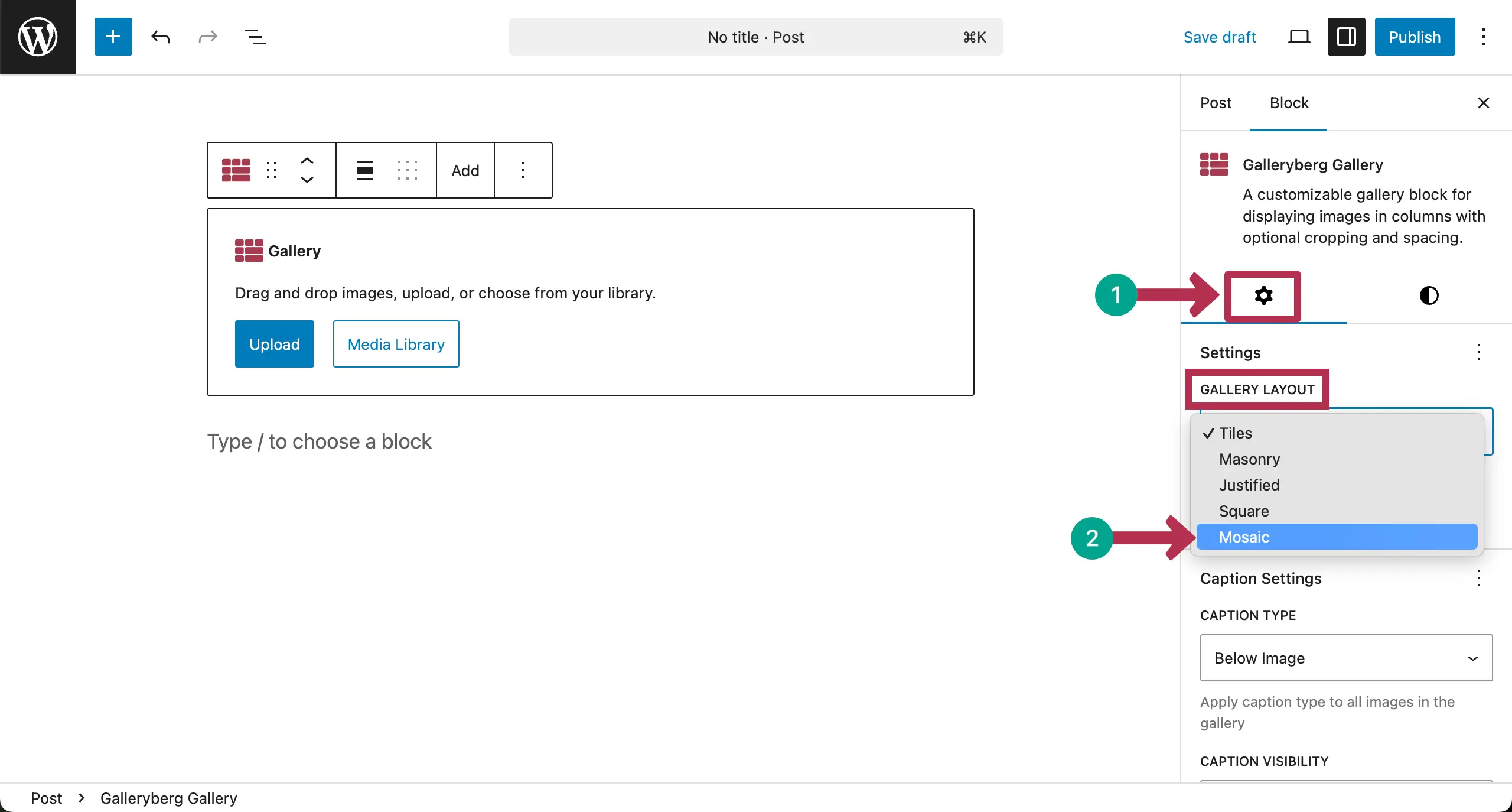Open the editor options three-dot menu
Image resolution: width=1512 pixels, height=812 pixels.
1483,37
